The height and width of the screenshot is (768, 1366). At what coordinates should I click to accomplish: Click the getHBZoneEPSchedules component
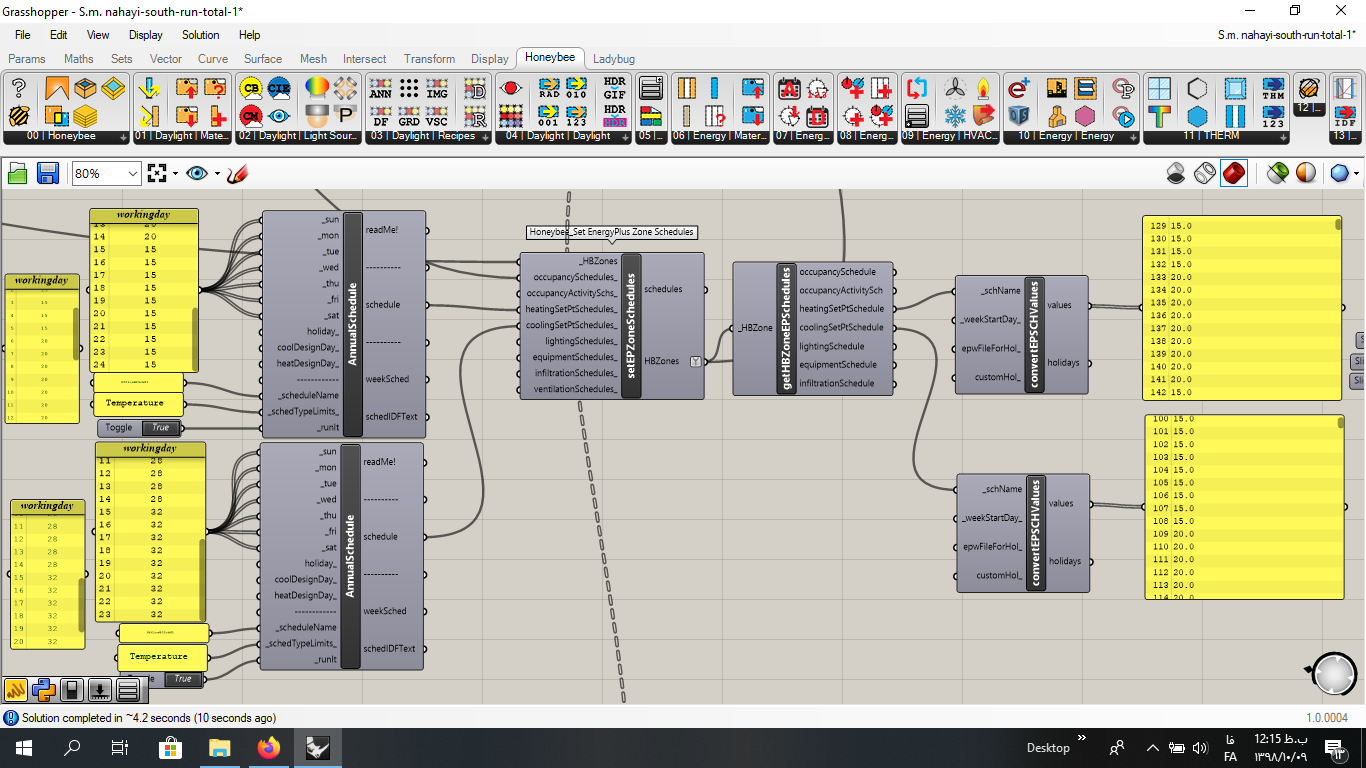tap(813, 329)
